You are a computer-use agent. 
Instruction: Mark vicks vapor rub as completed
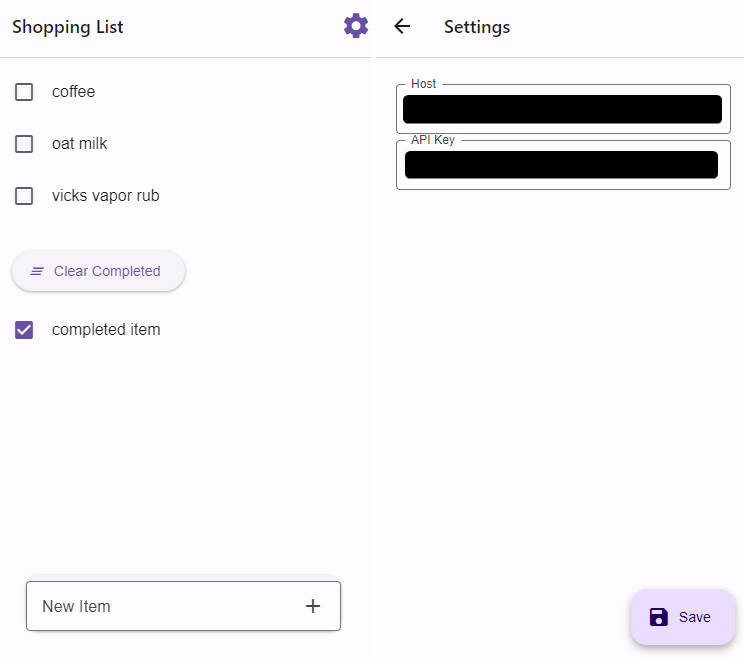coord(24,196)
